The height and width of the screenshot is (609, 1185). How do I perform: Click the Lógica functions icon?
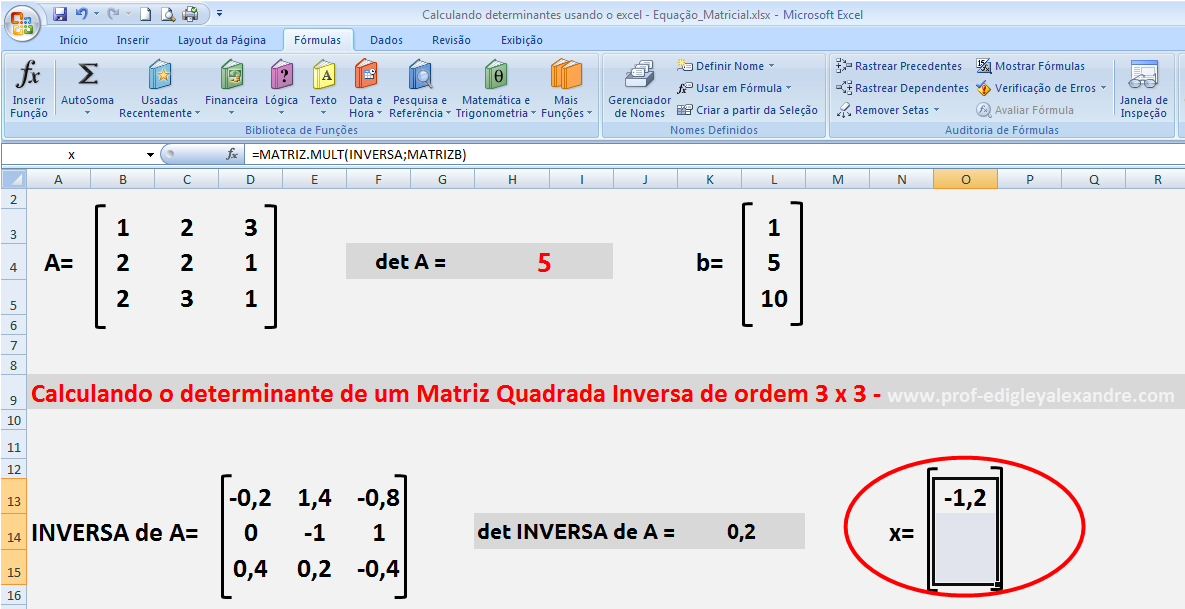281,88
